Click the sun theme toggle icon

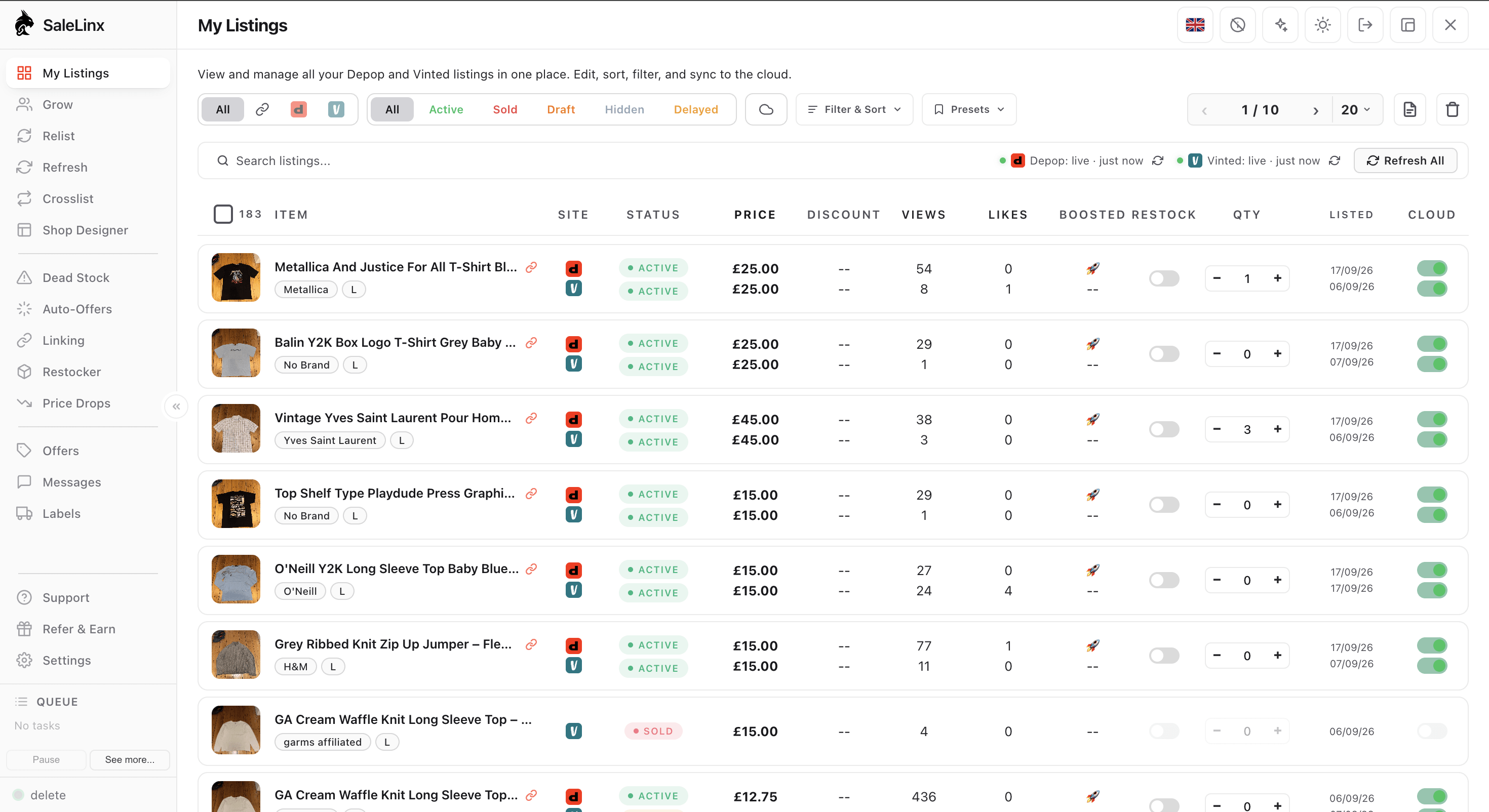1322,25
